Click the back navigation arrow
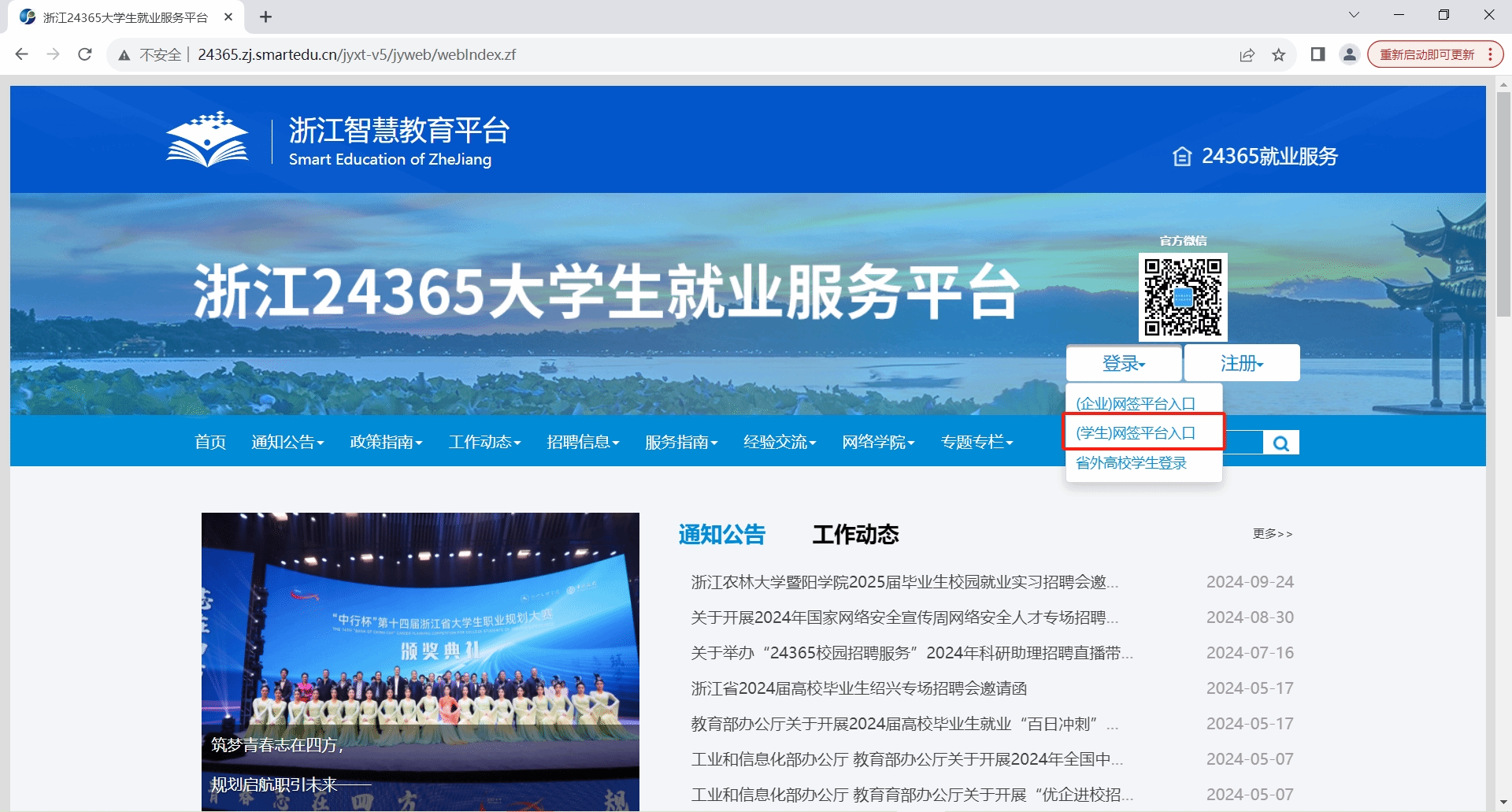The width and height of the screenshot is (1512, 812). click(22, 54)
